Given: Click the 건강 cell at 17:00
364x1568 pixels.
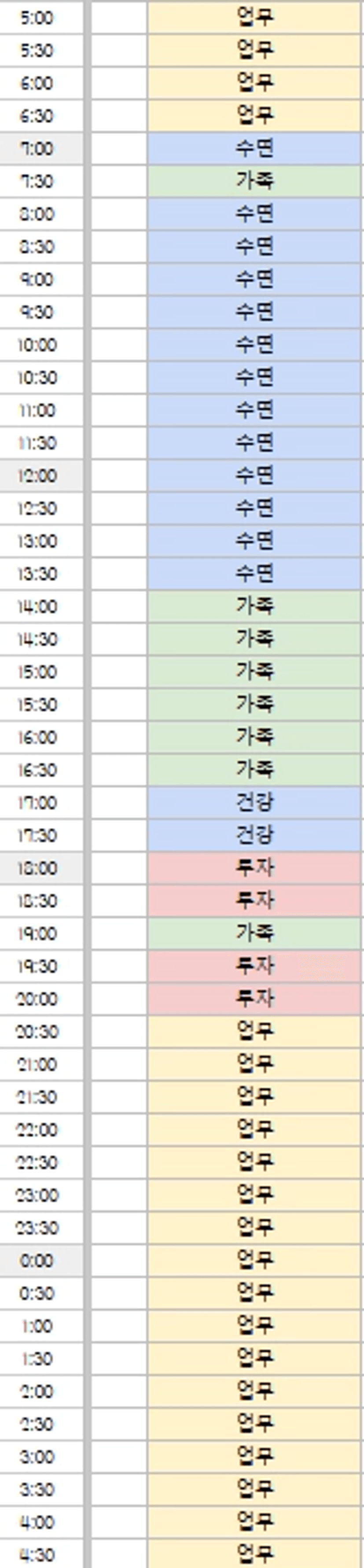Looking at the screenshot, I should point(254,802).
